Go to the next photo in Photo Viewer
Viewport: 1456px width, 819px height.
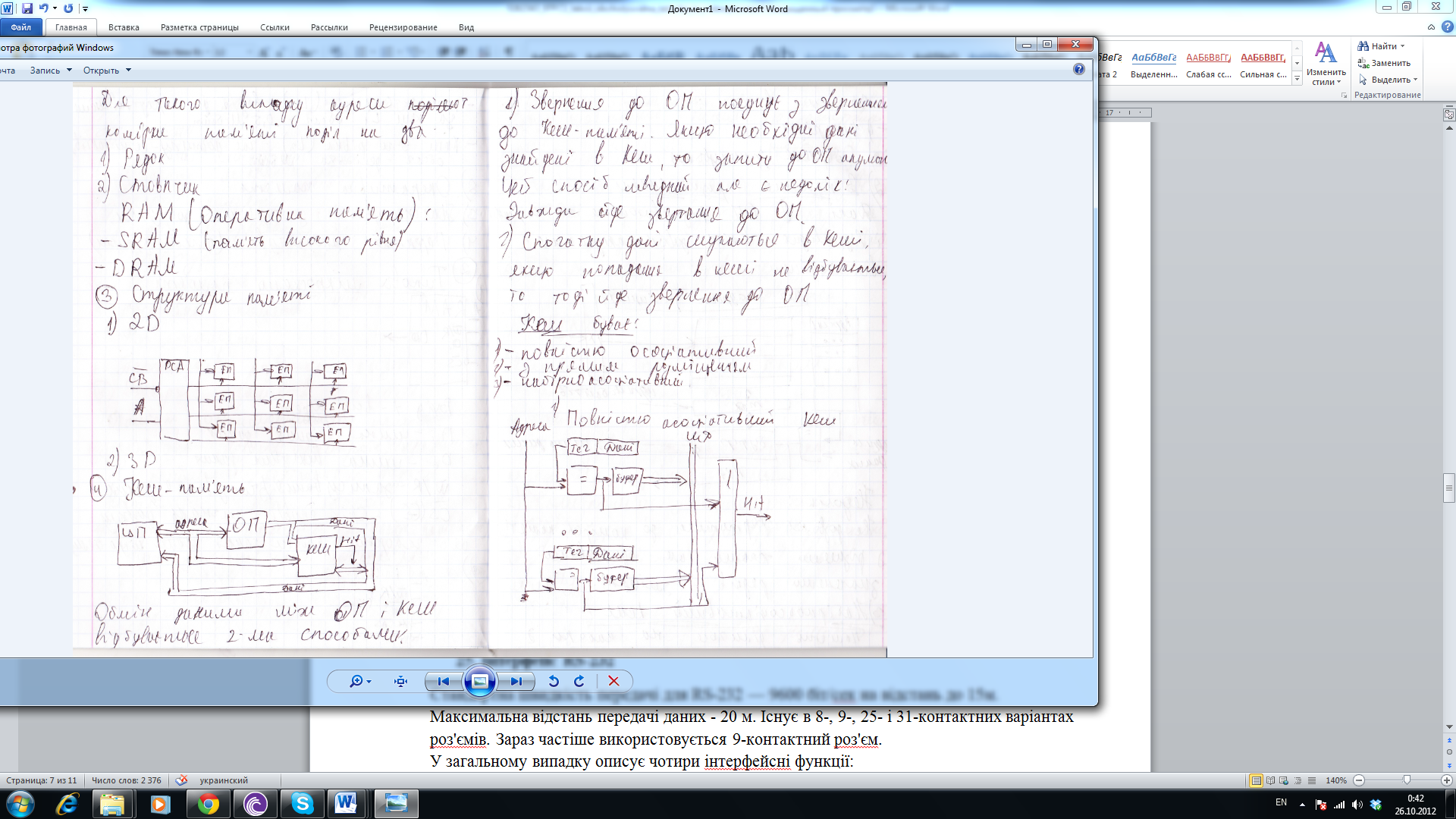(x=516, y=681)
